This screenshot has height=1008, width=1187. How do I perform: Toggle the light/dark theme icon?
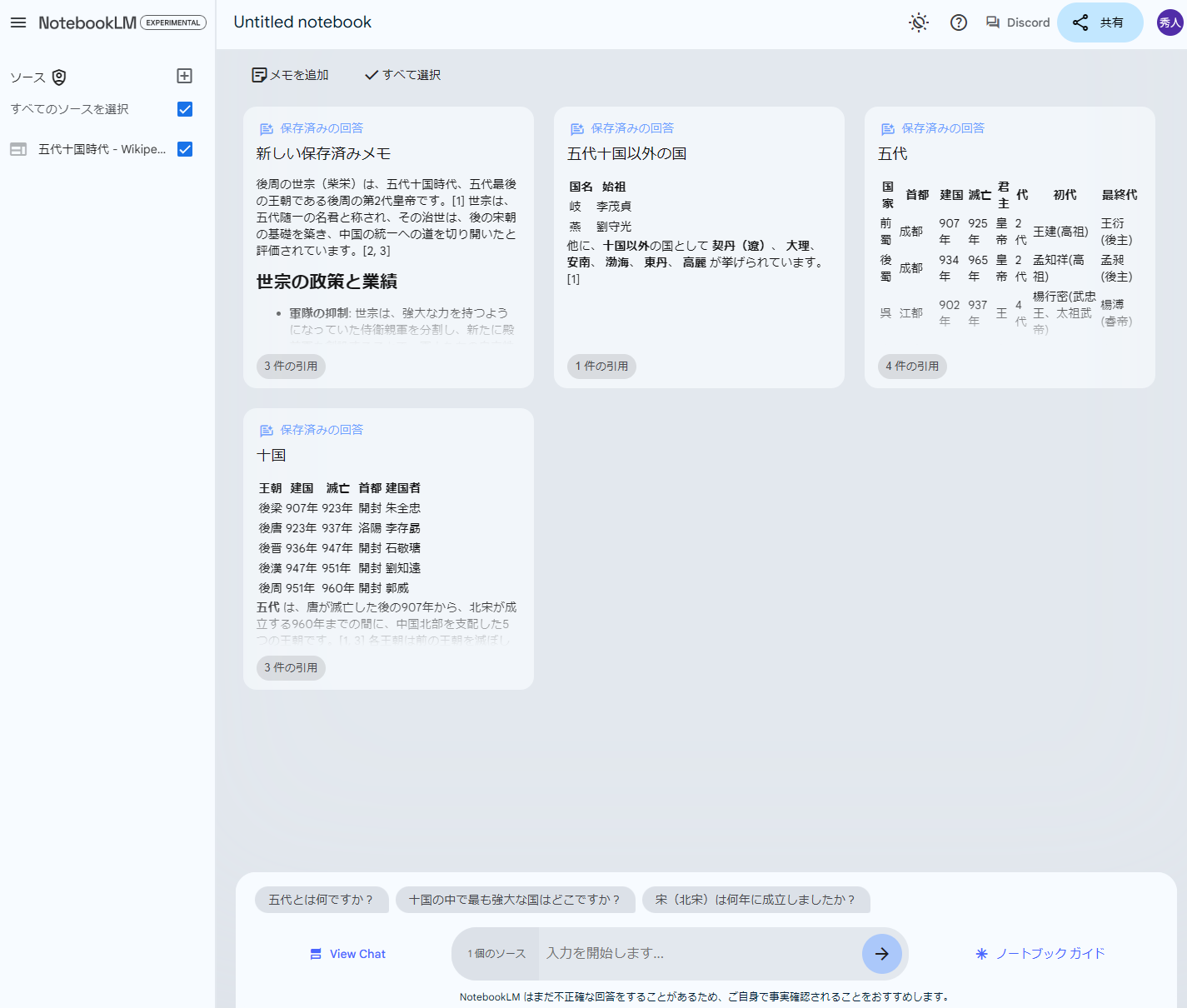(918, 22)
